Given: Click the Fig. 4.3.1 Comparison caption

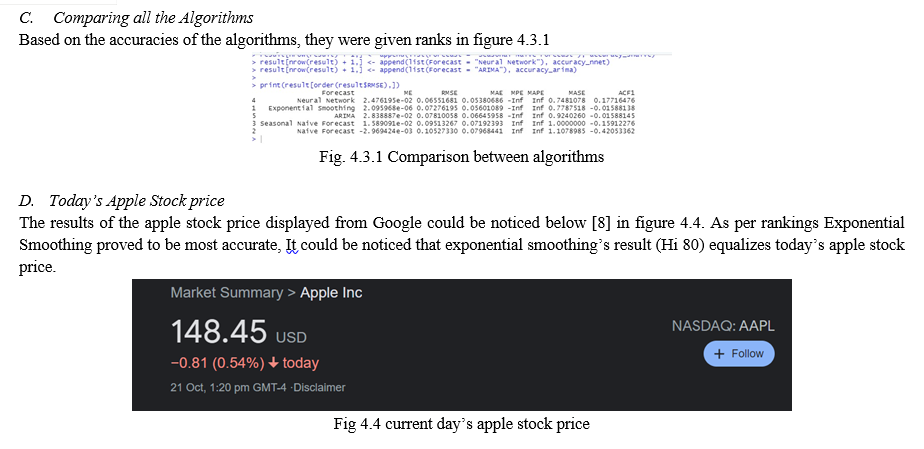Looking at the screenshot, I should (x=461, y=157).
